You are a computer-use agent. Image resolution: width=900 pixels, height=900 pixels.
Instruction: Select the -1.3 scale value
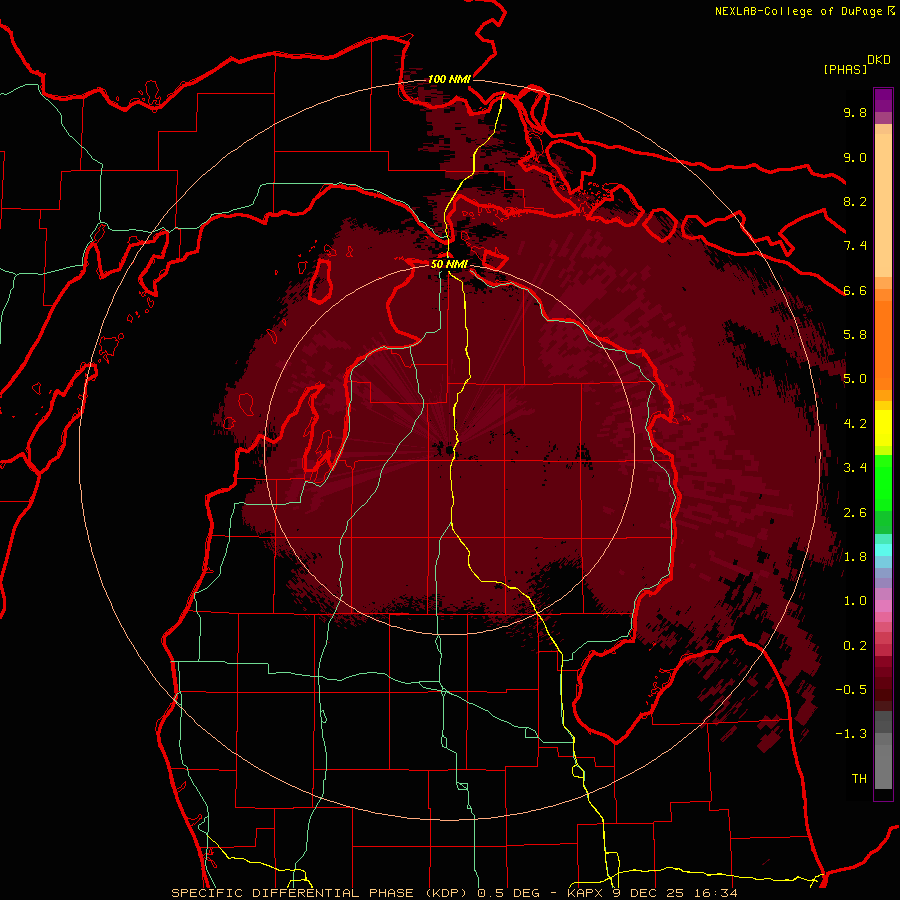coord(851,734)
